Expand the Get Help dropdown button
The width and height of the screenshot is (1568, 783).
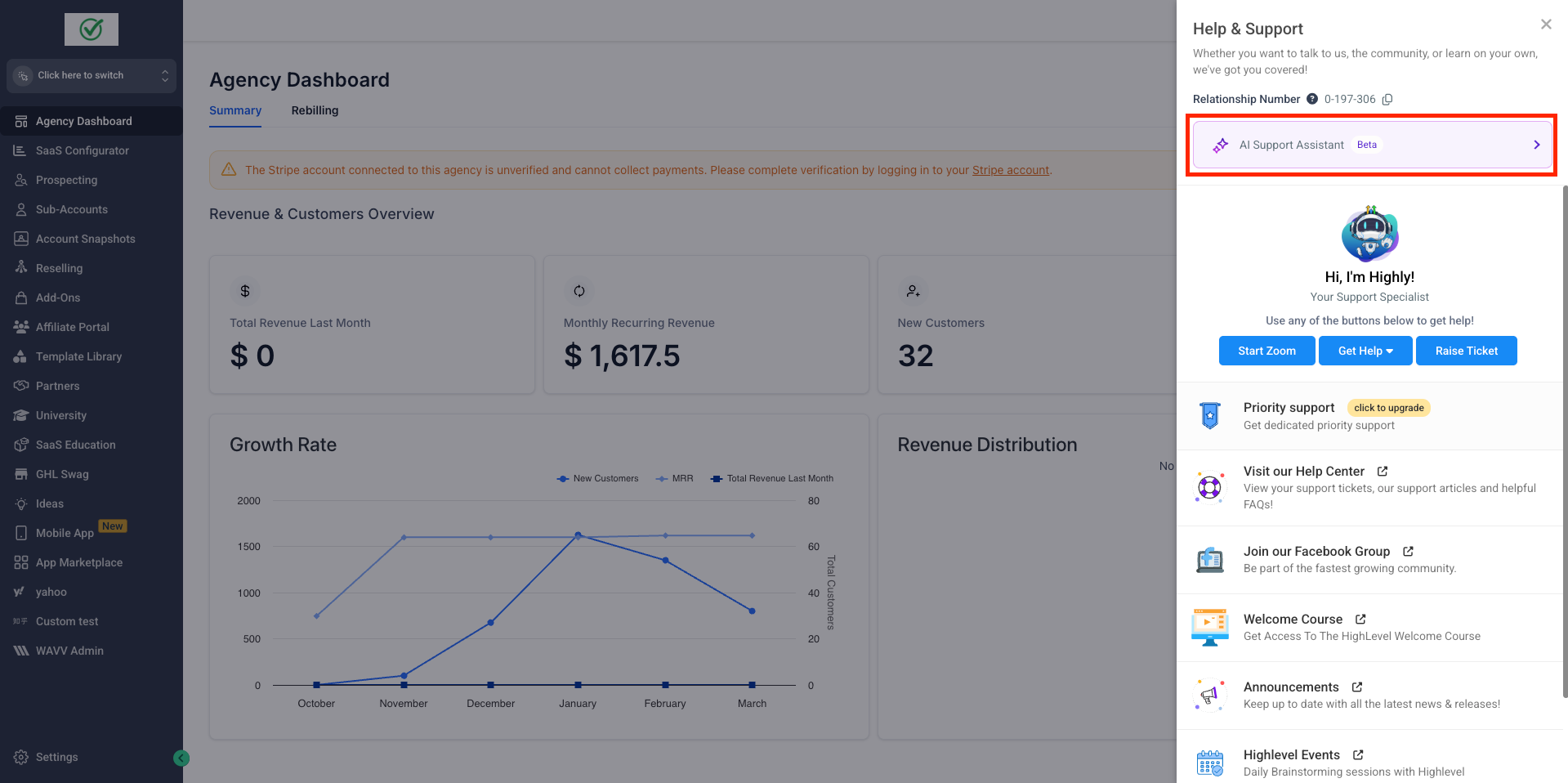point(1365,351)
